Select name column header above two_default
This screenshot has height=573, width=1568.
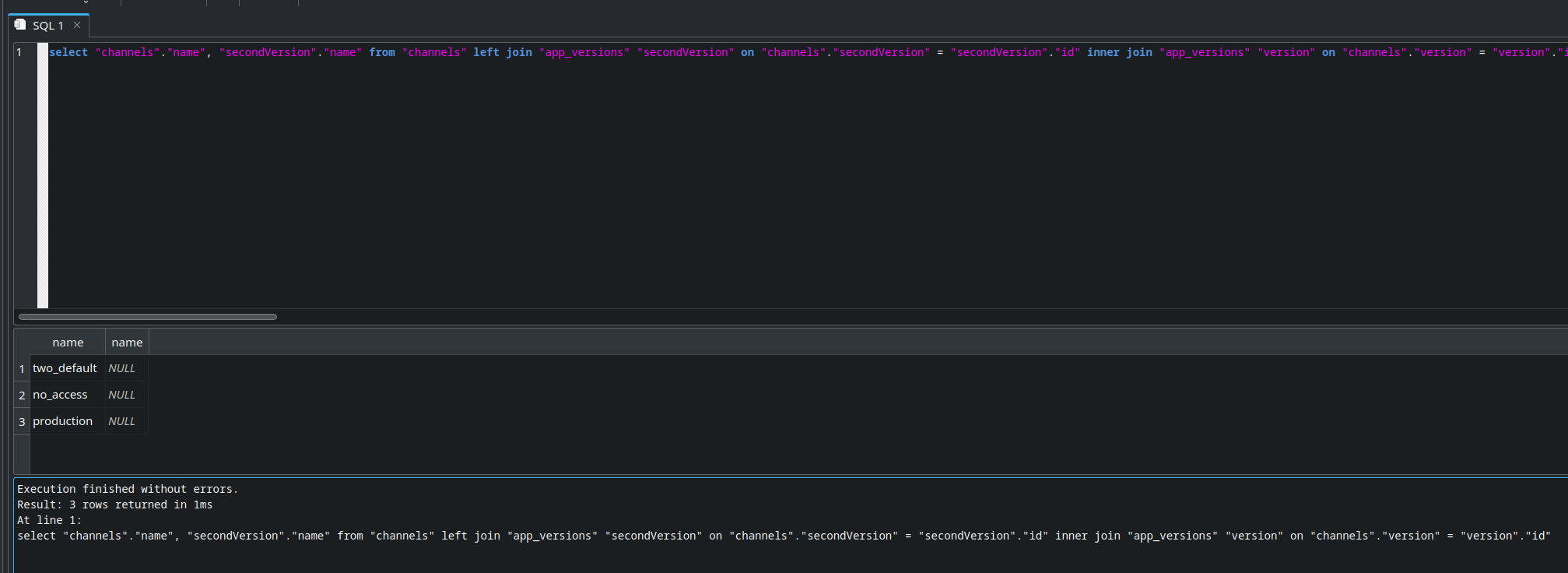tap(68, 343)
